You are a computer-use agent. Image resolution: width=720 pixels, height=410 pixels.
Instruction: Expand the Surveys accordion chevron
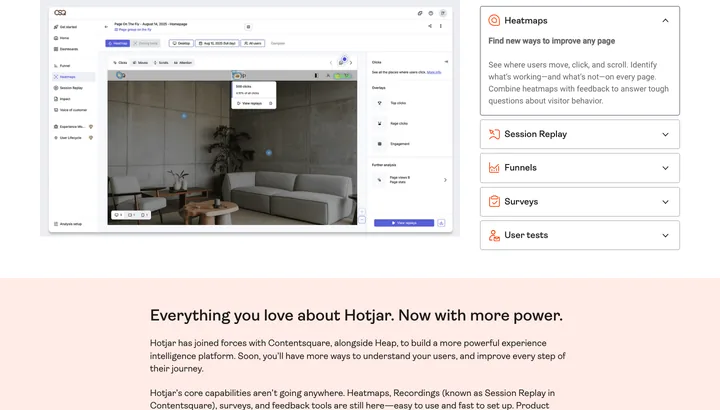tap(665, 202)
